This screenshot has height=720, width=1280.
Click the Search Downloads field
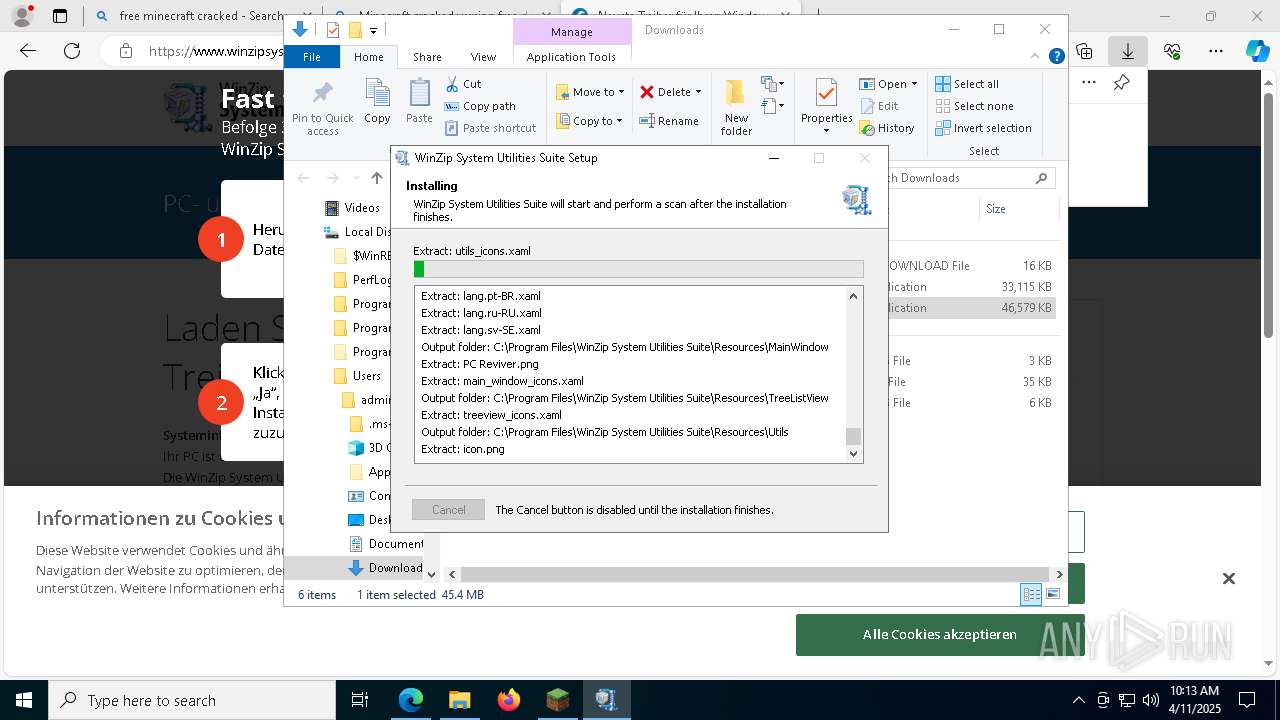tap(960, 178)
